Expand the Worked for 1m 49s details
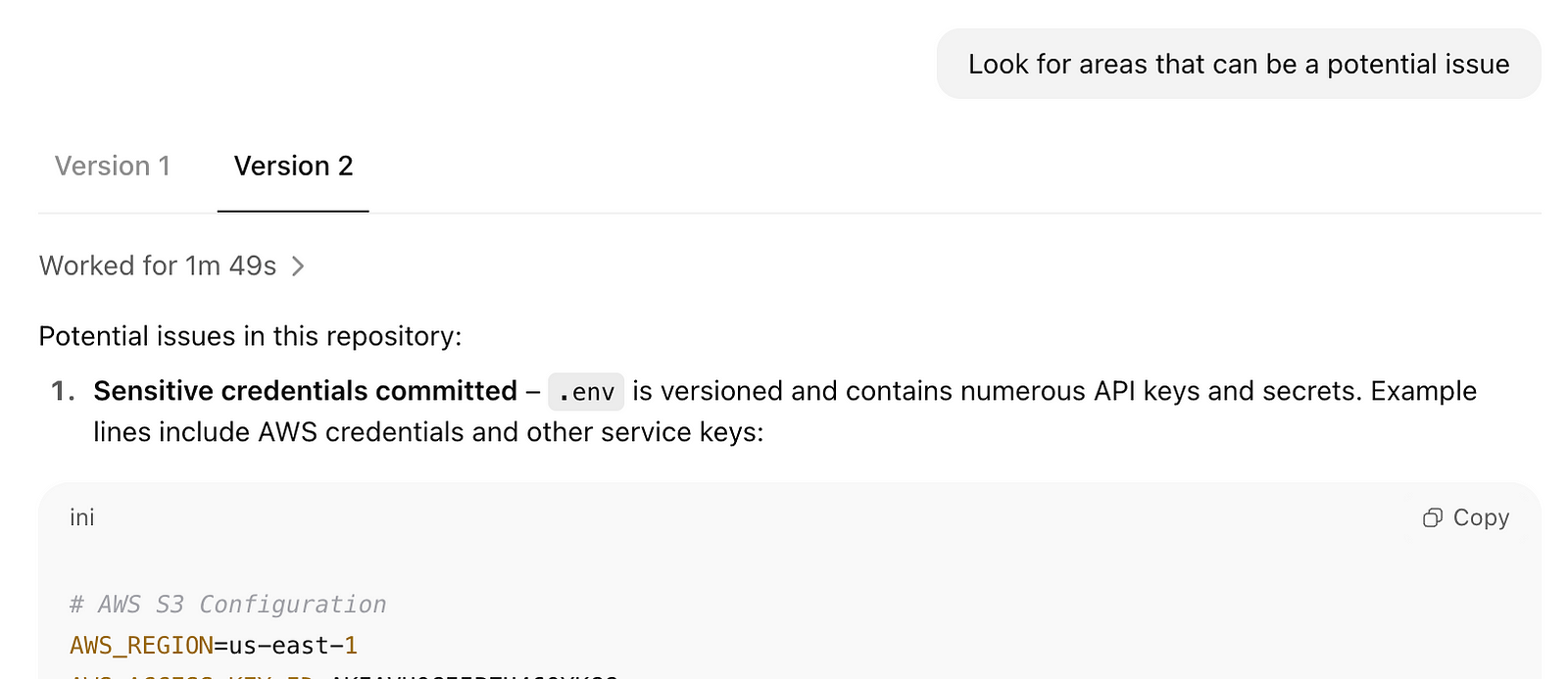The height and width of the screenshot is (679, 1568). click(172, 266)
